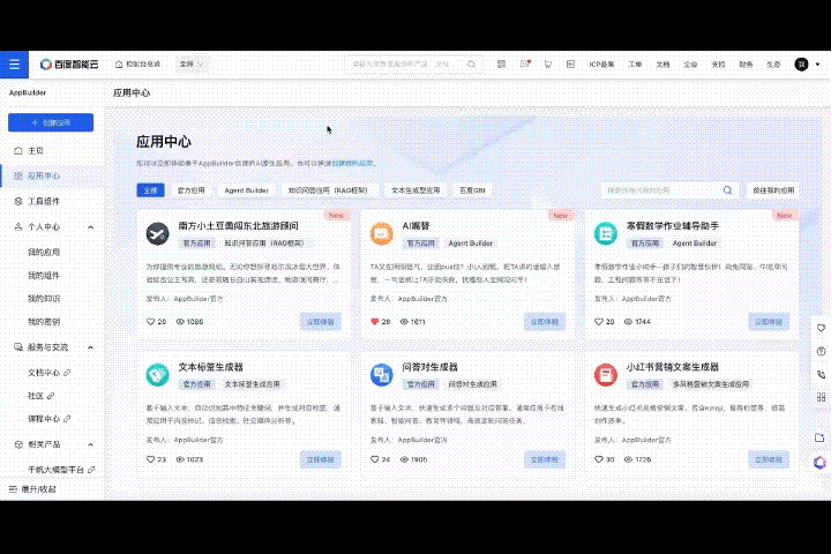Viewport: 832px width, 554px height.
Task: Click the square icon left of ICP备案
Action: (570, 64)
